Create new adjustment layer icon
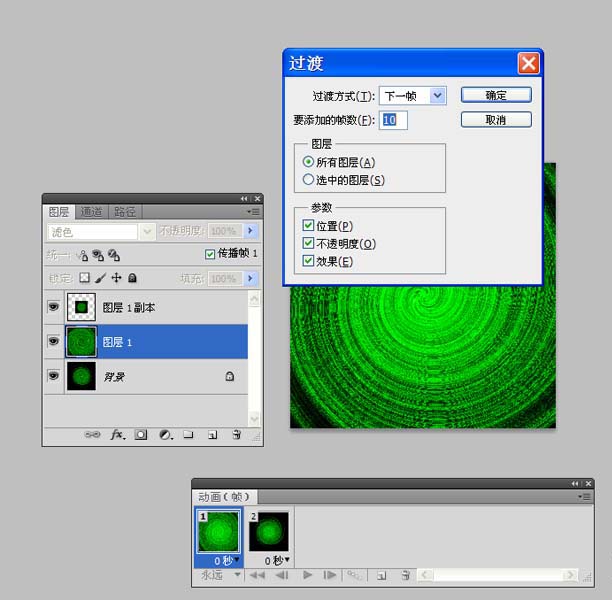Viewport: 612px width, 600px height. coord(166,434)
